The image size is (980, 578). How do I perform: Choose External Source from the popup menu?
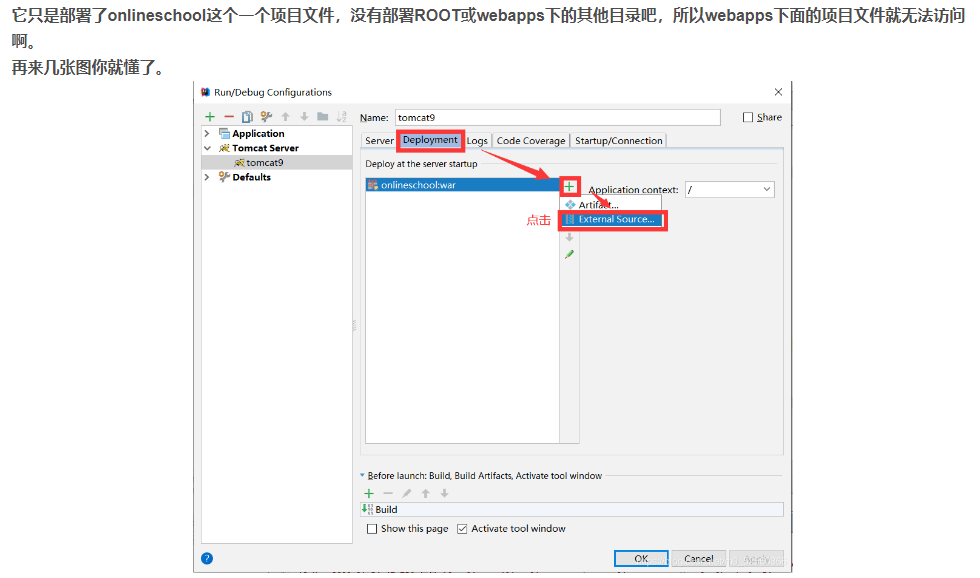[615, 219]
